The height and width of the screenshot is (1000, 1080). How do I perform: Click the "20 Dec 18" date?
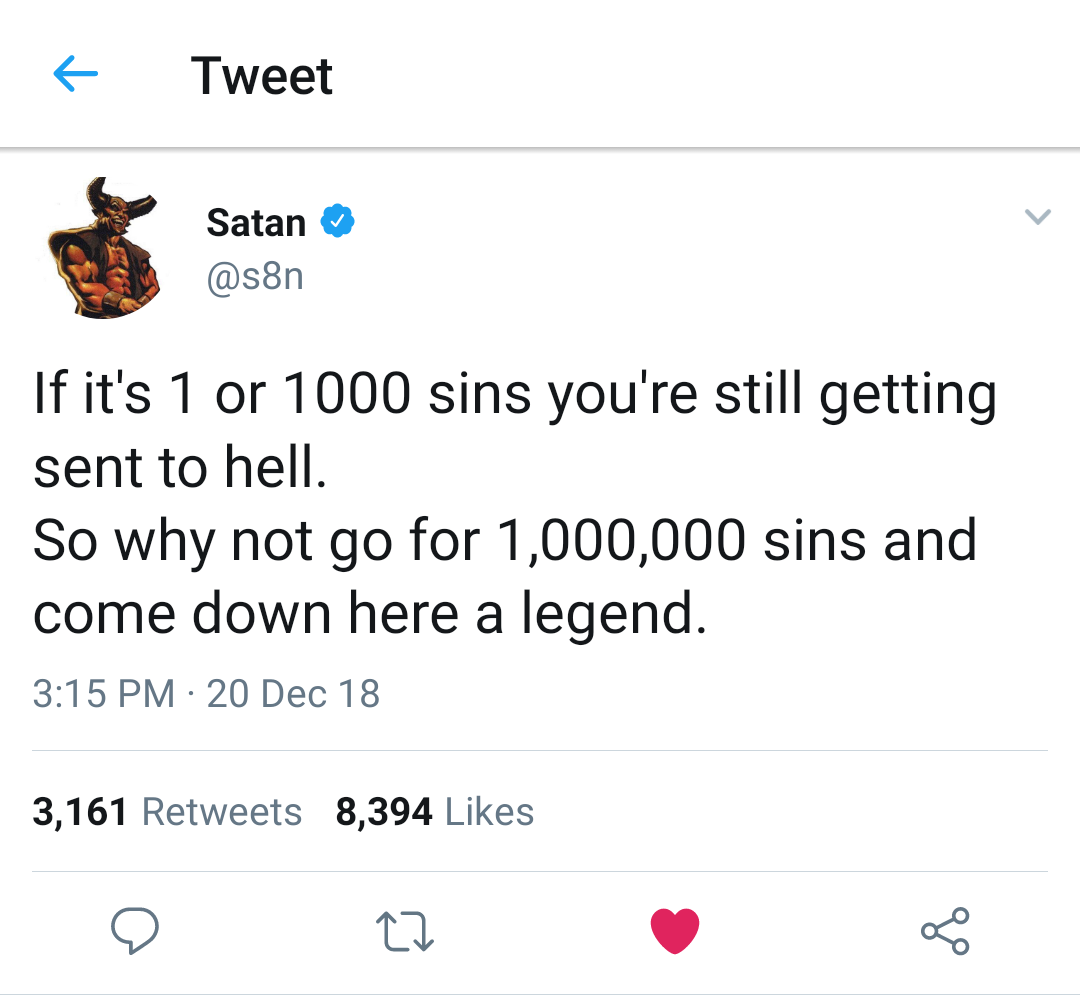tap(293, 694)
